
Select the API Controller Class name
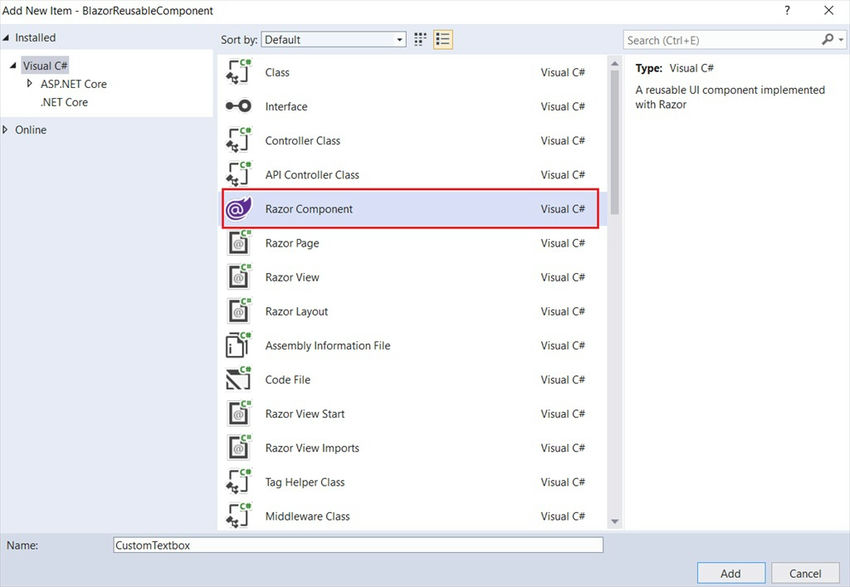(x=312, y=175)
